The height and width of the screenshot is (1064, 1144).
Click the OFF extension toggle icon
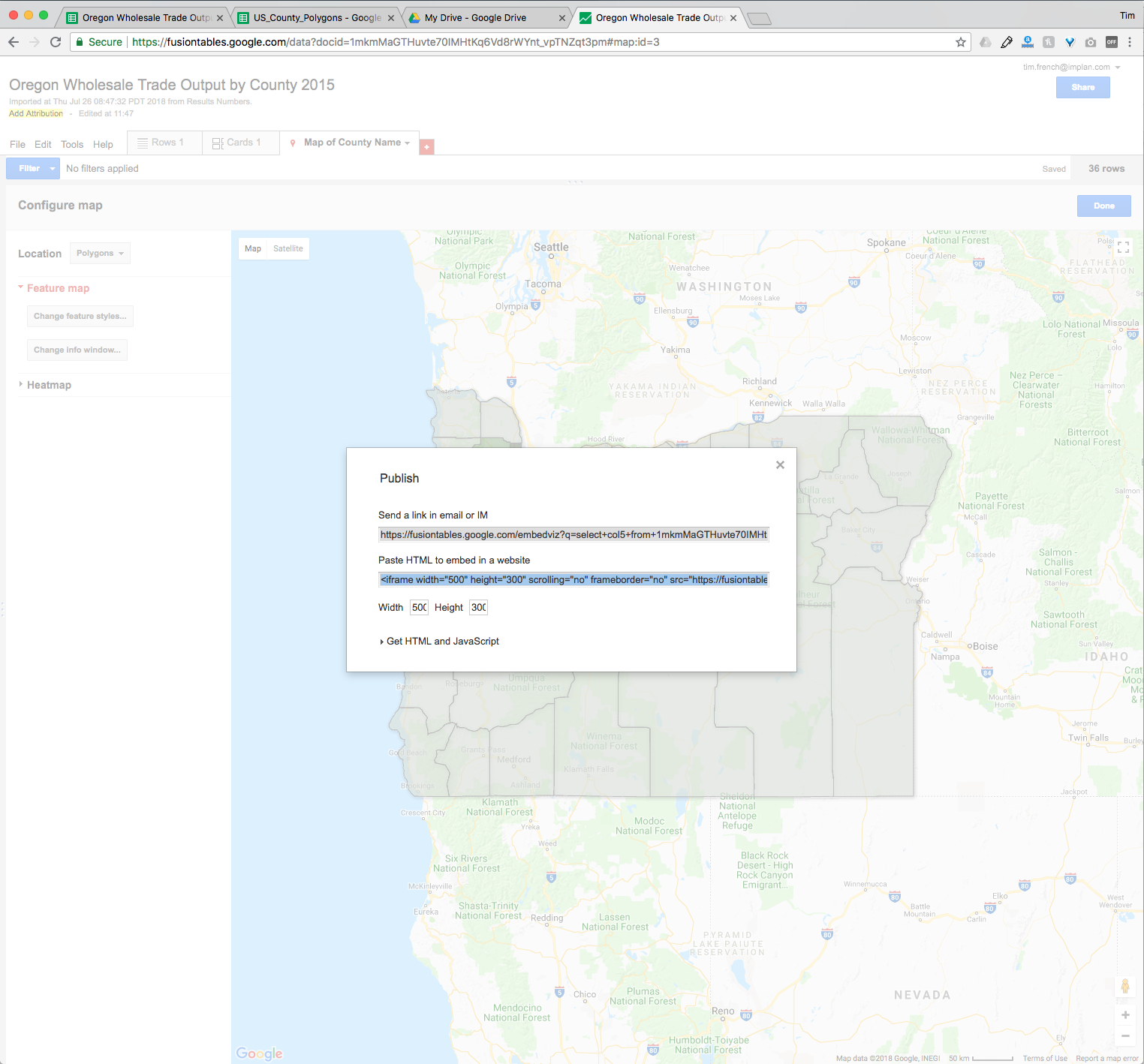tap(1112, 42)
